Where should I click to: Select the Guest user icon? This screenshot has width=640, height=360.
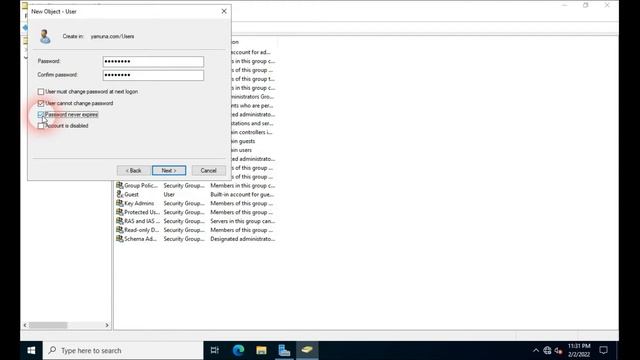pyautogui.click(x=120, y=194)
